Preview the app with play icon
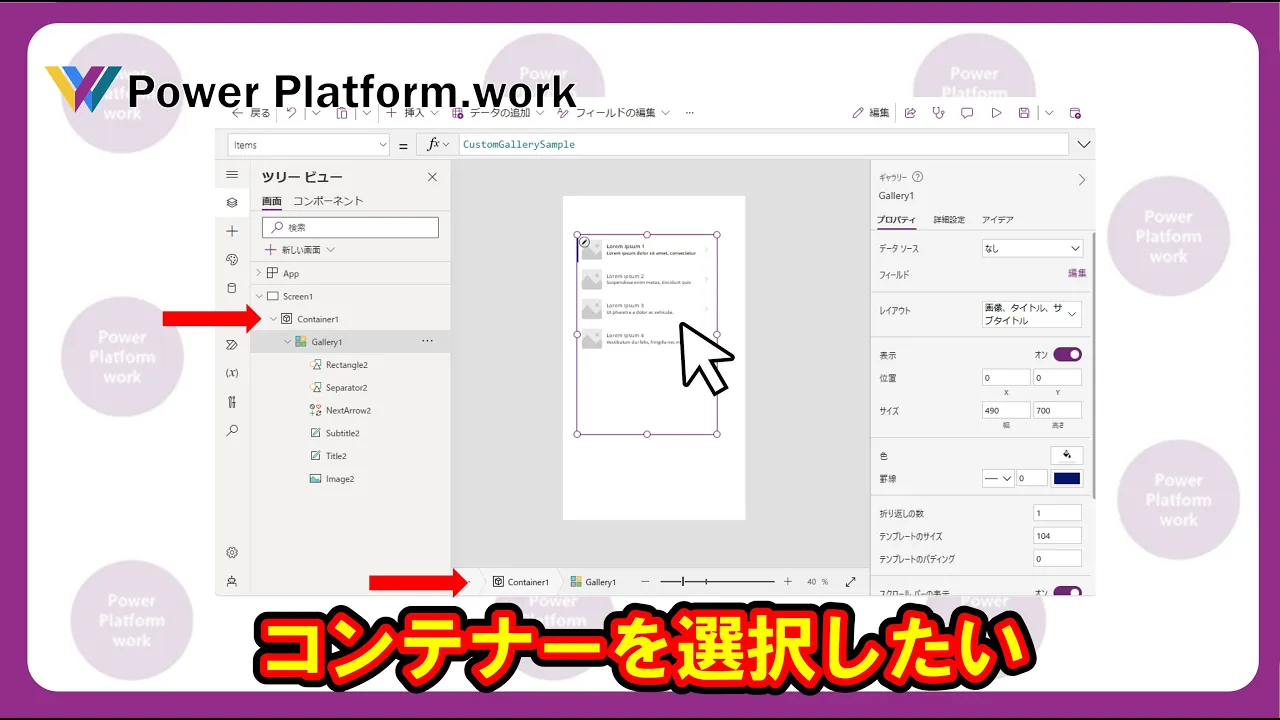 [x=996, y=113]
